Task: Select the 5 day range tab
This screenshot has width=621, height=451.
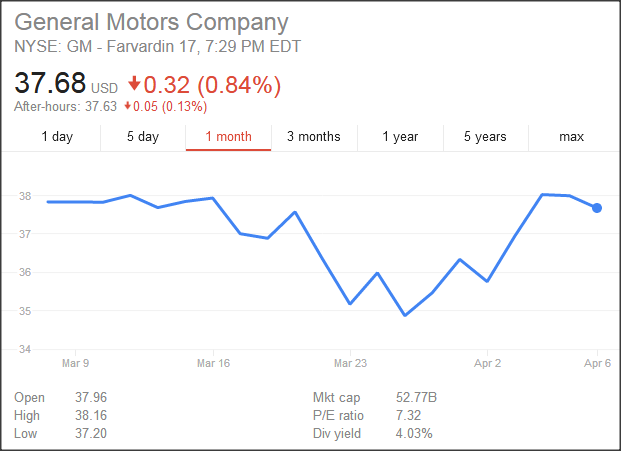Action: 143,137
